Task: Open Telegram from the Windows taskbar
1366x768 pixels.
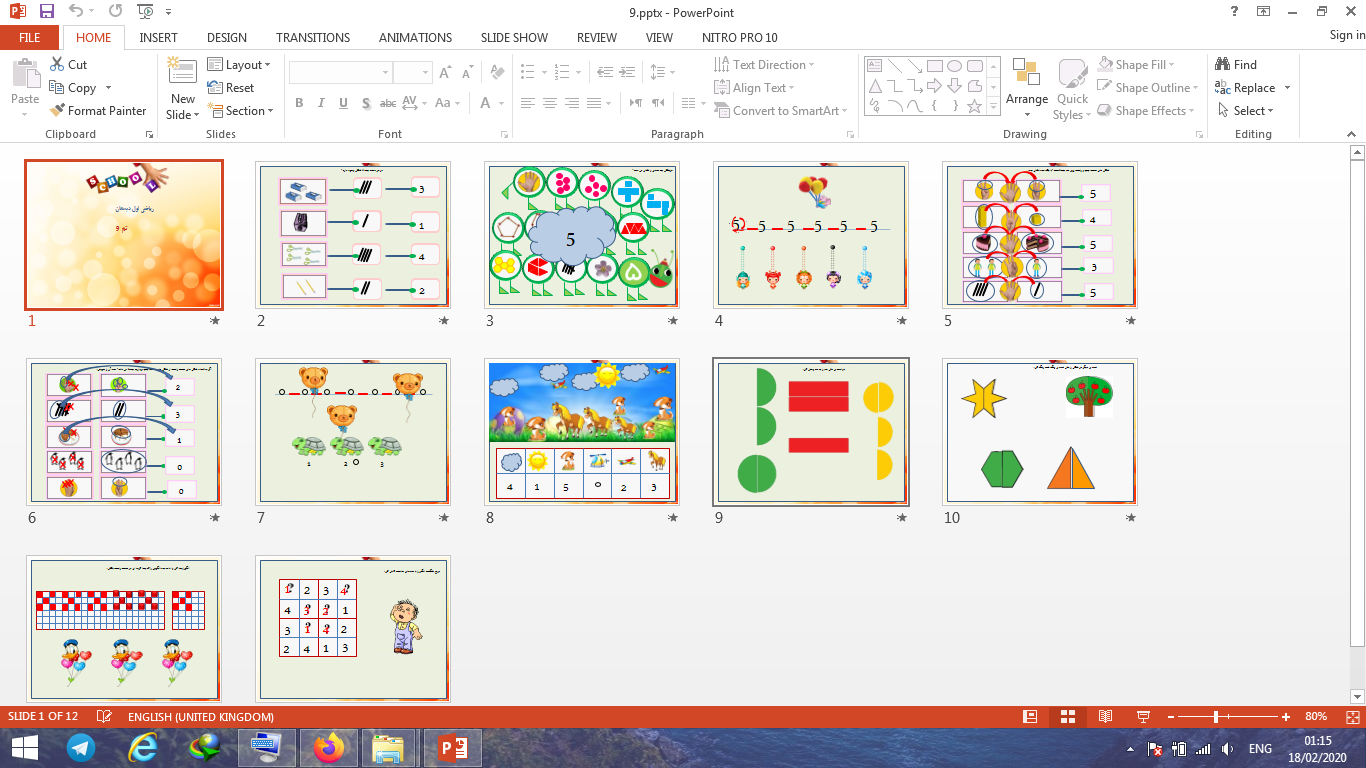Action: [x=81, y=747]
